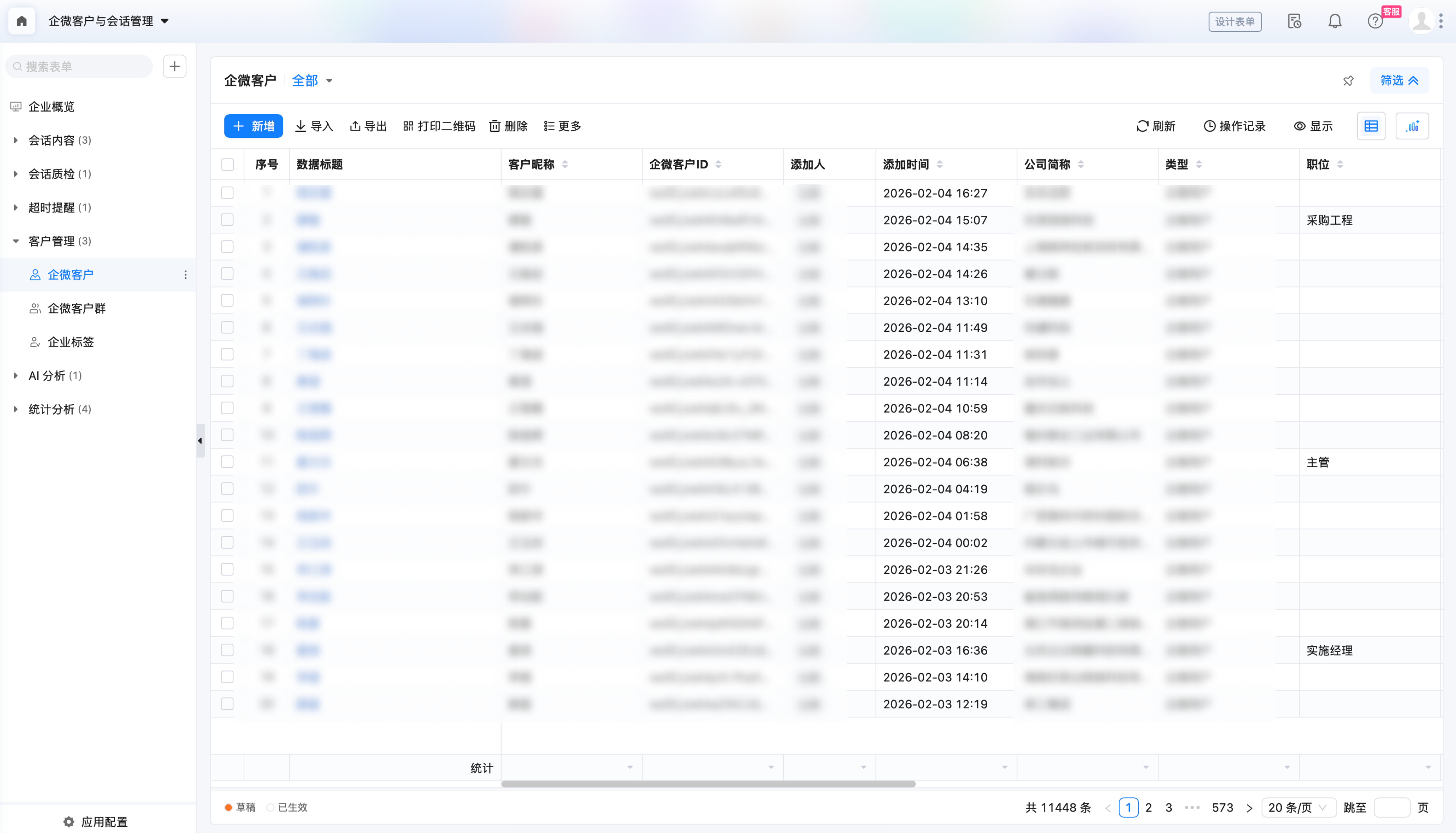Collapse the sidebar using the arrow handle
Image resolution: width=1456 pixels, height=833 pixels.
pyautogui.click(x=200, y=440)
